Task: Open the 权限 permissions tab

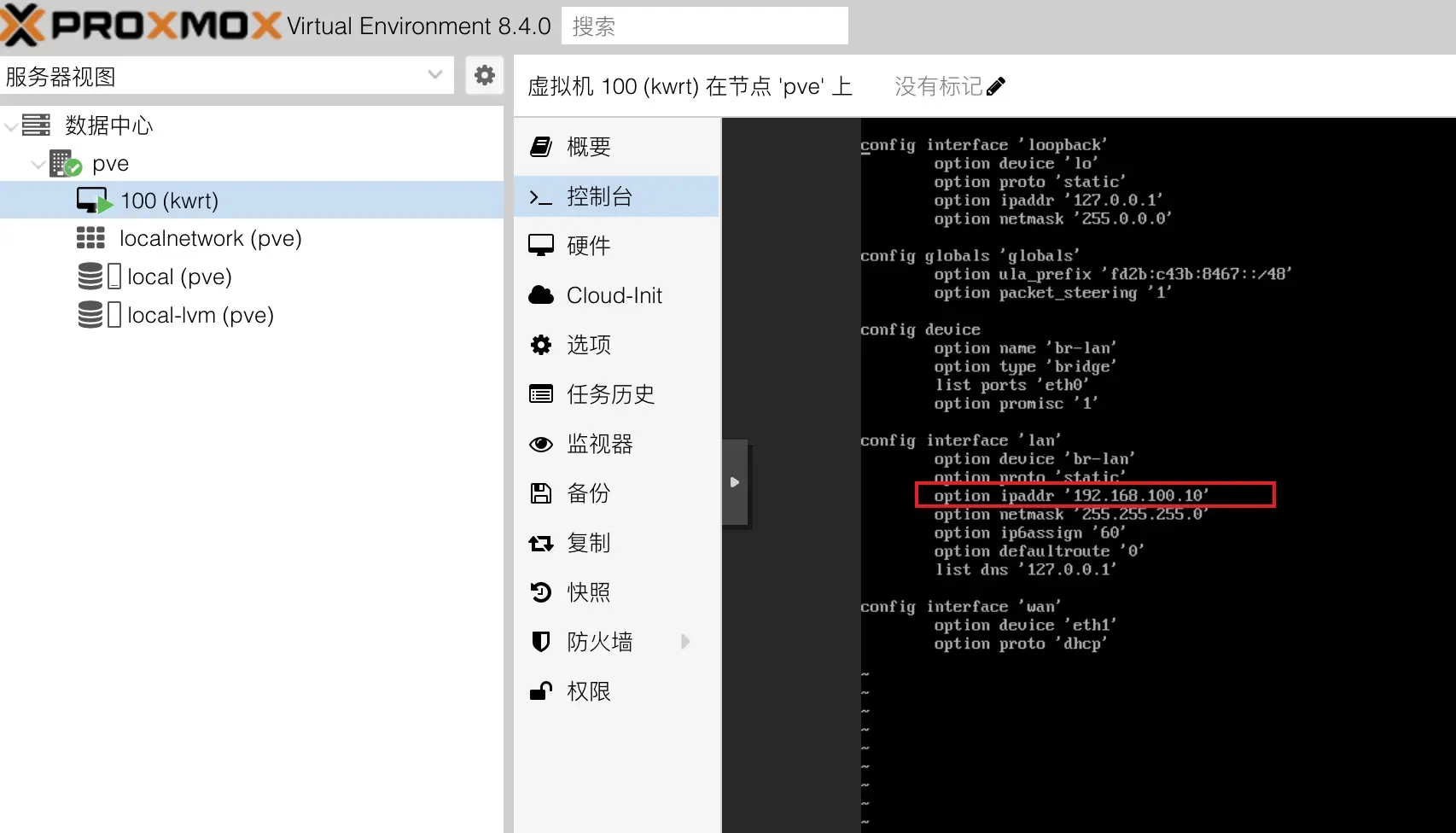Action: pos(616,691)
